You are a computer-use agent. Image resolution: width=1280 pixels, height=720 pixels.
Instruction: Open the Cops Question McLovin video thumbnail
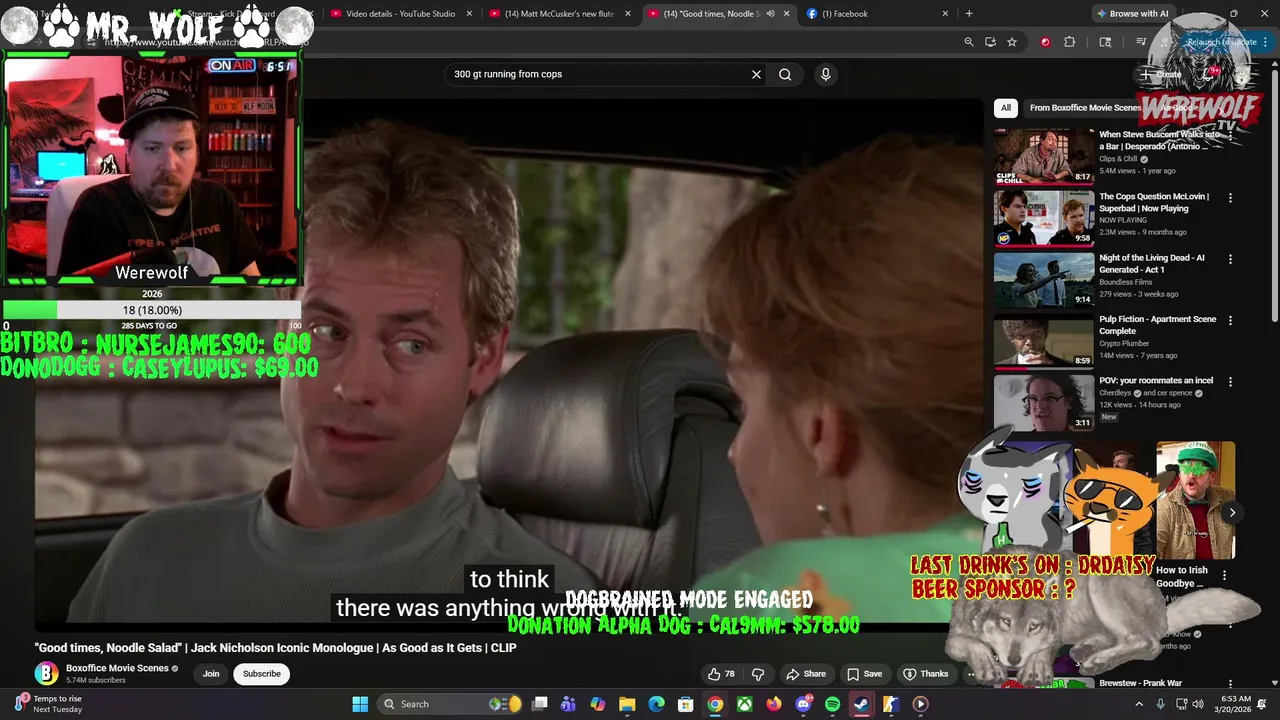click(1044, 217)
